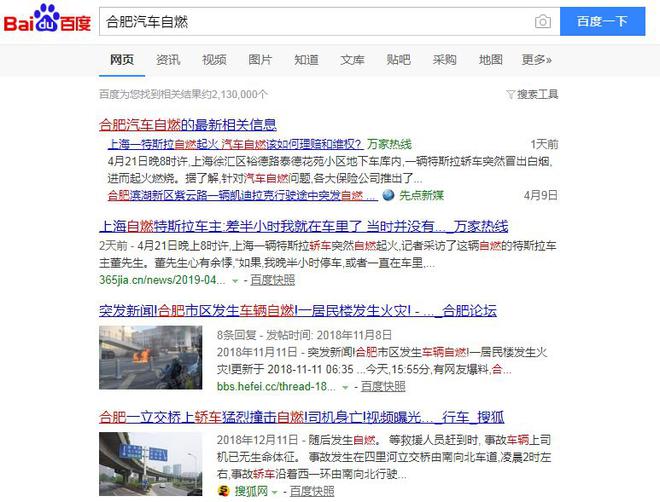Click 百度快照 beside 365jia.cn
Screen dimensions: 660x502
point(272,280)
